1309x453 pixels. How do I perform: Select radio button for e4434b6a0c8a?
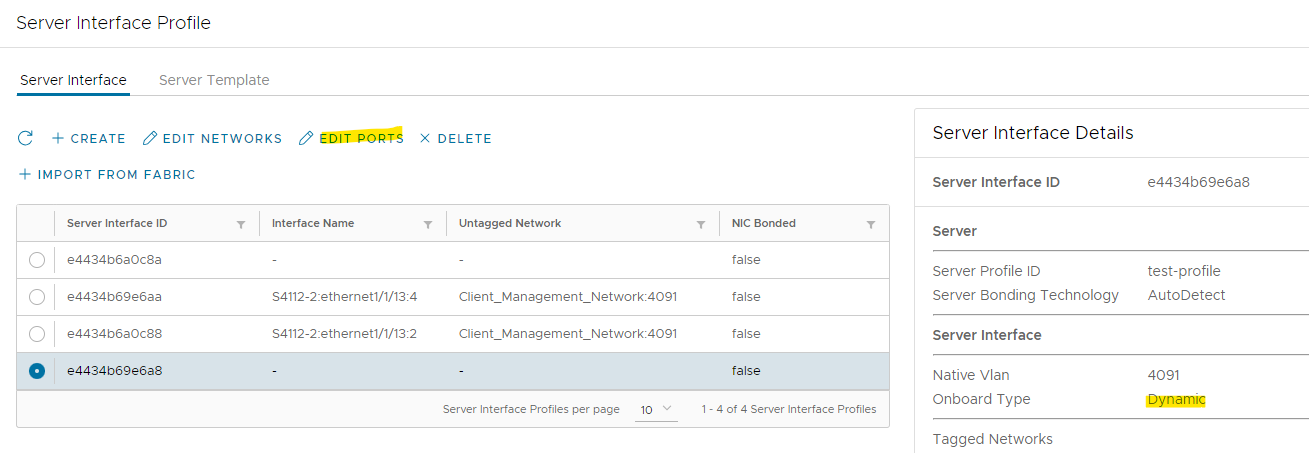point(37,260)
